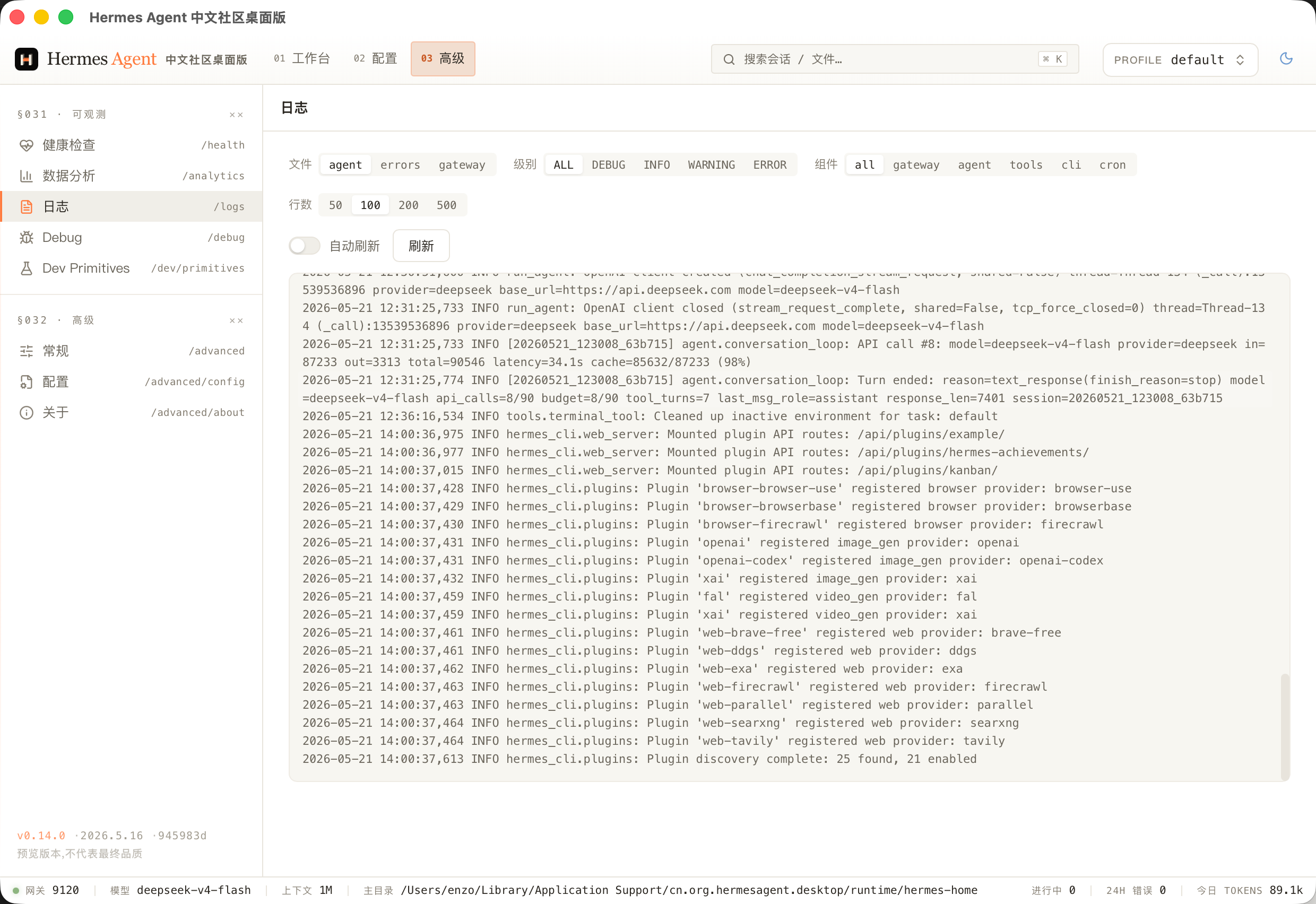1316x904 pixels.
Task: Click version v0.14.0 label
Action: [x=41, y=836]
